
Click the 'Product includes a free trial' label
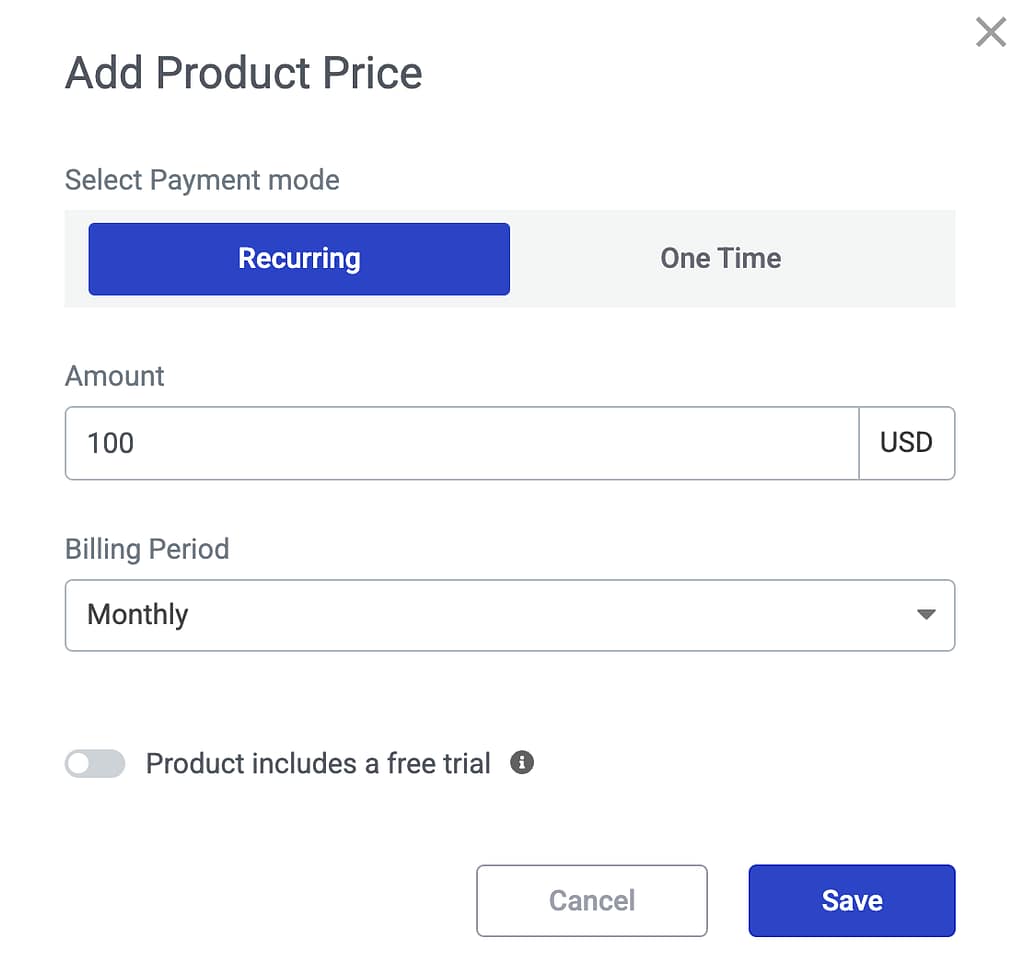click(318, 764)
